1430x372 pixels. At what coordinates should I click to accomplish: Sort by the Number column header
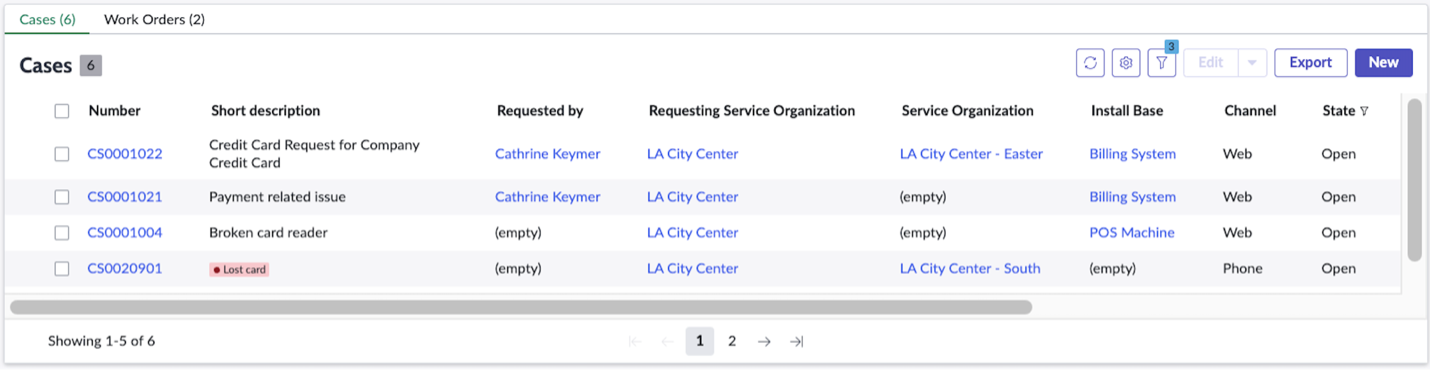tap(115, 111)
